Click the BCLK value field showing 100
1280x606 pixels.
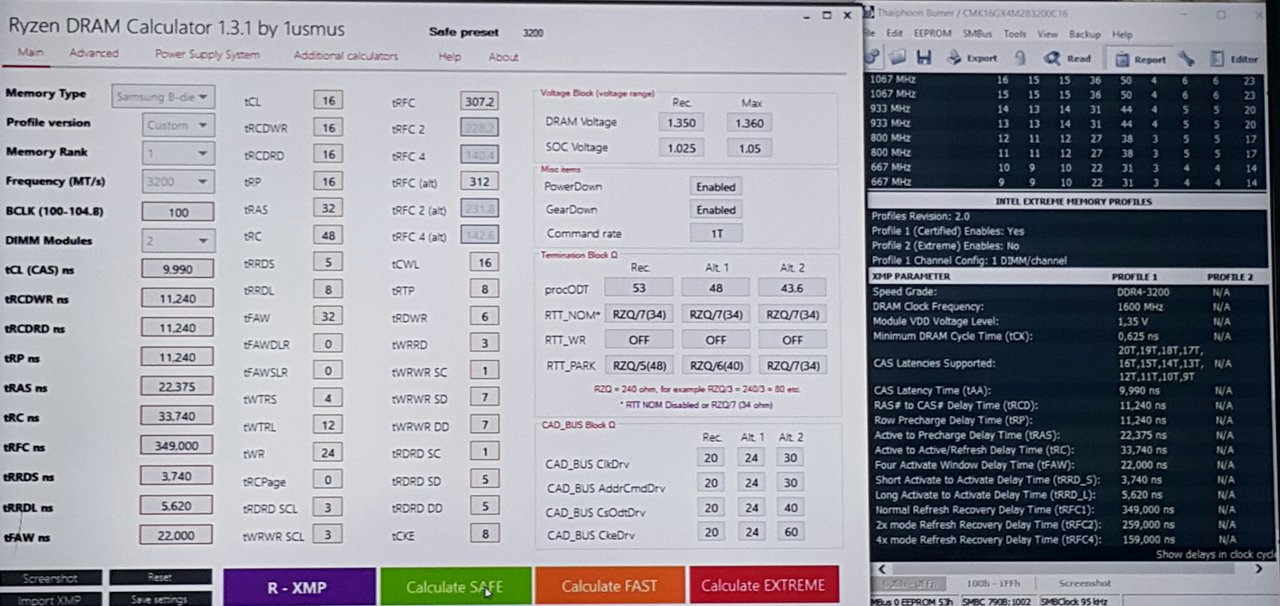point(178,212)
